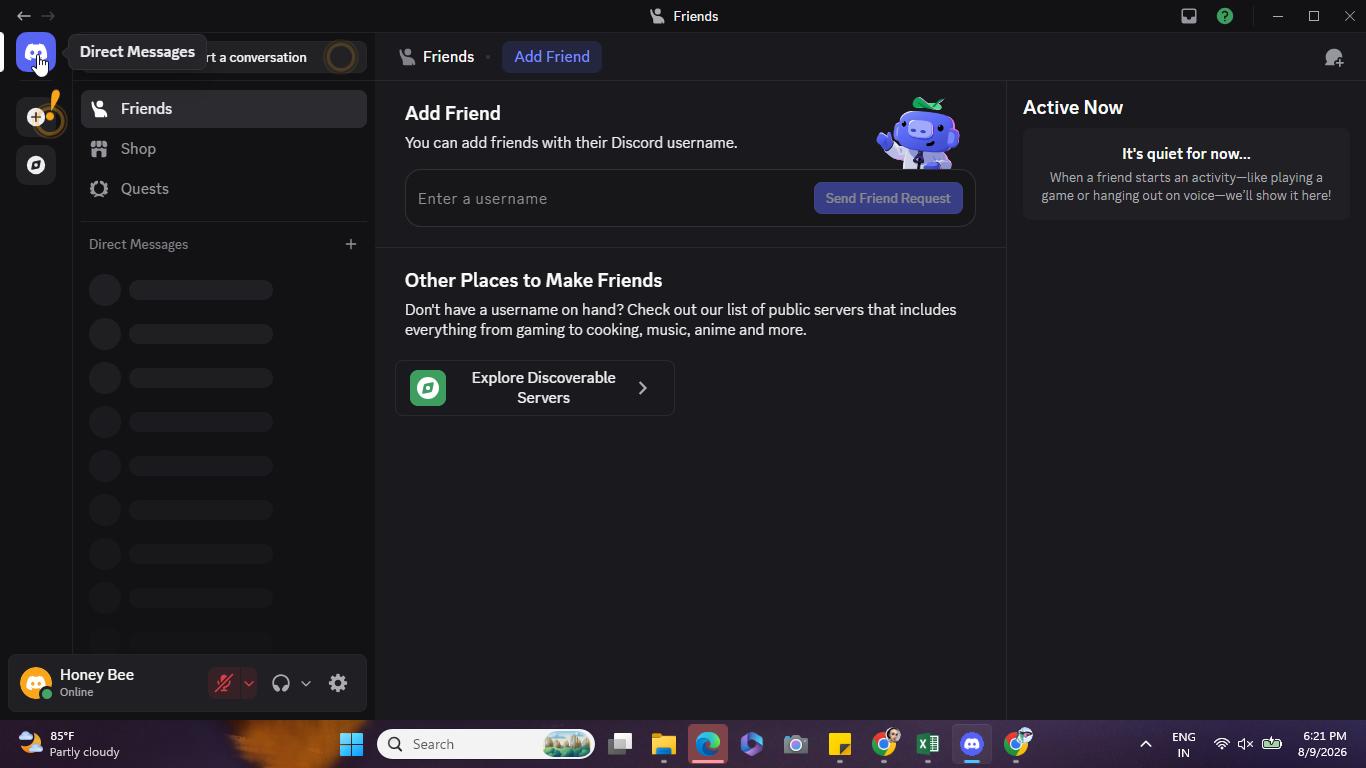Click New Group DM icon top right
Image resolution: width=1366 pixels, height=768 pixels.
tap(1334, 57)
